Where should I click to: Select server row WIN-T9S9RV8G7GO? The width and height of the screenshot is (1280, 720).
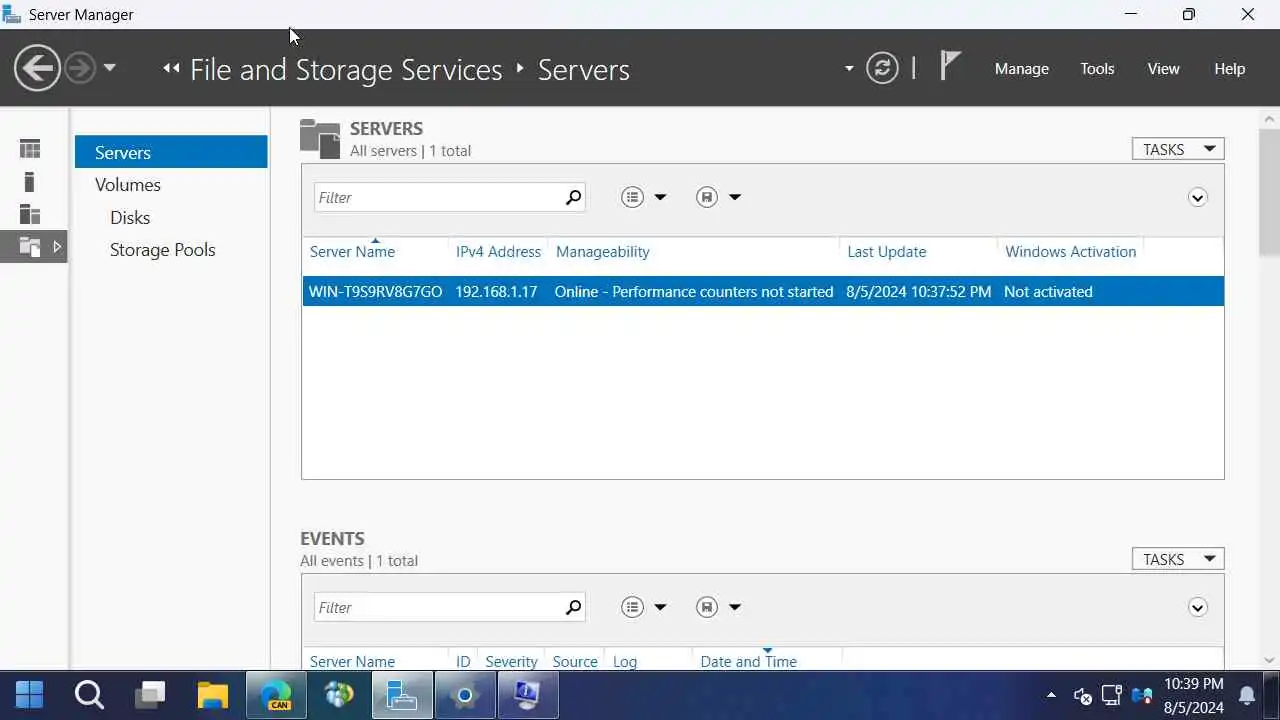[x=763, y=291]
